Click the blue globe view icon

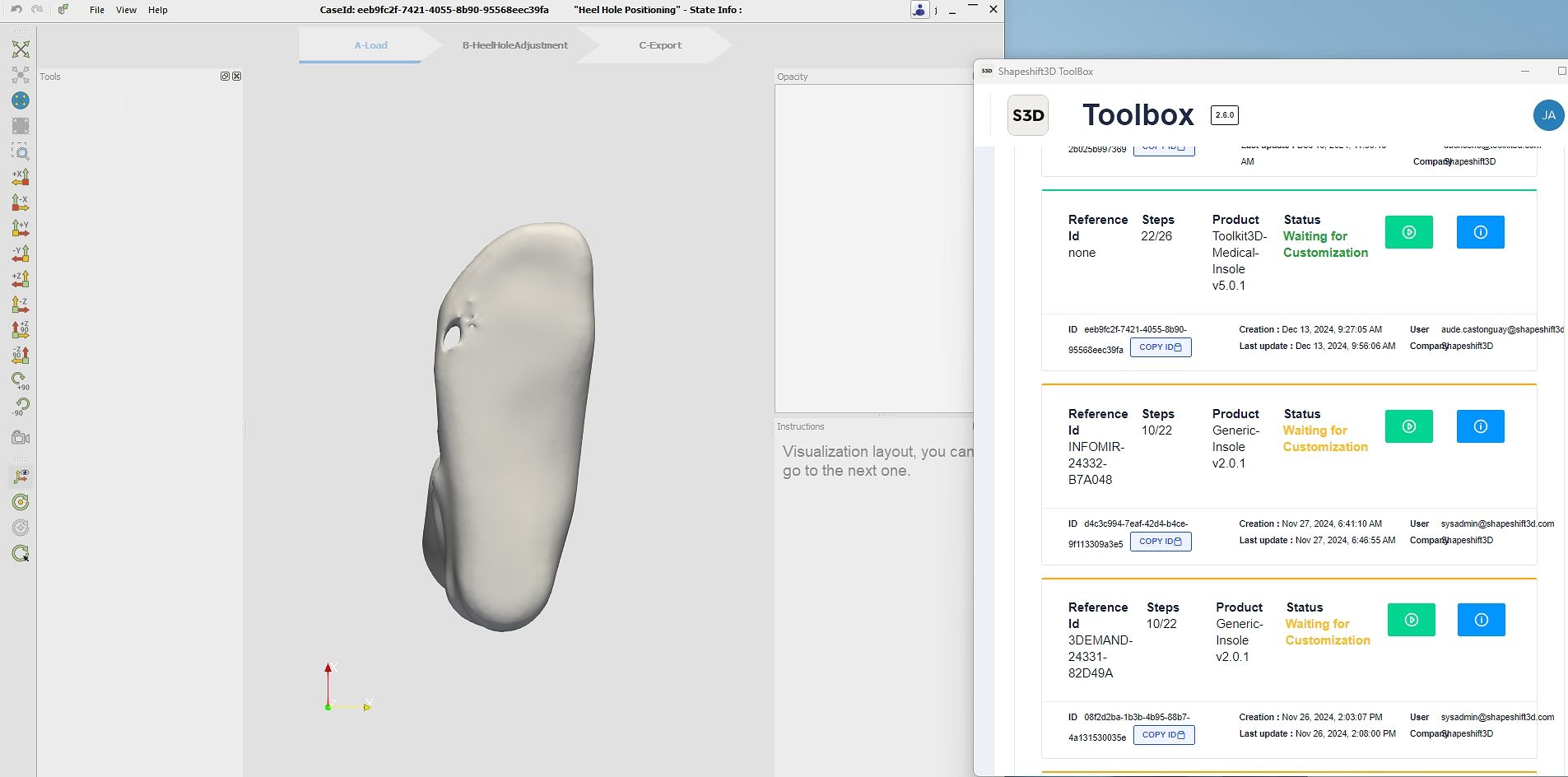point(21,100)
